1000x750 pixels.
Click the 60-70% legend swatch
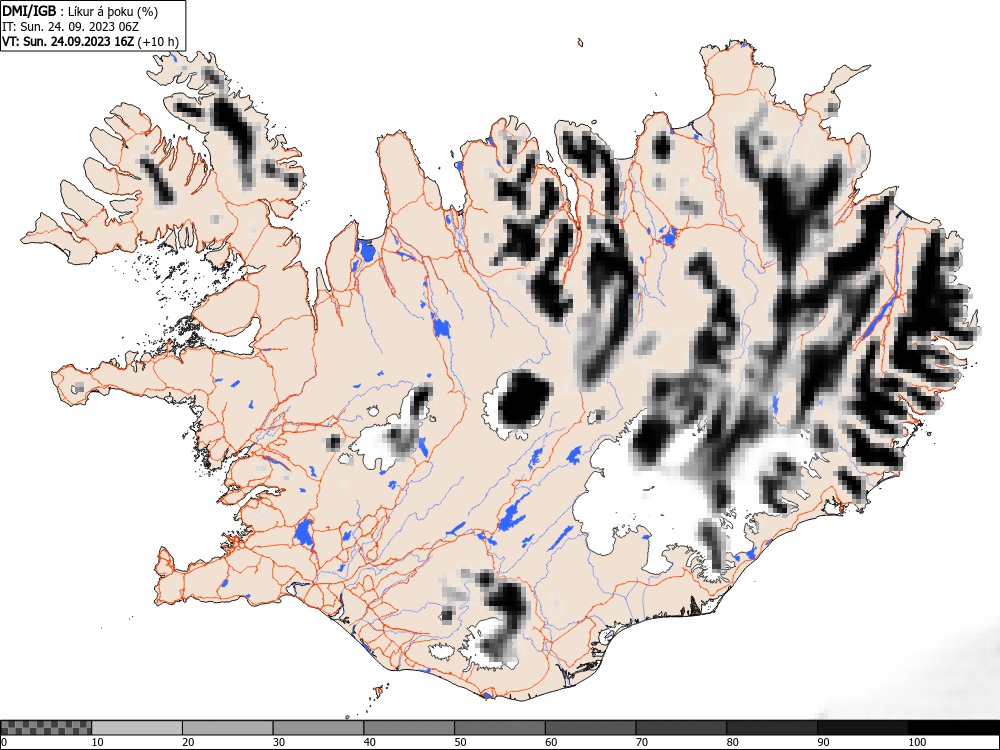tap(590, 728)
